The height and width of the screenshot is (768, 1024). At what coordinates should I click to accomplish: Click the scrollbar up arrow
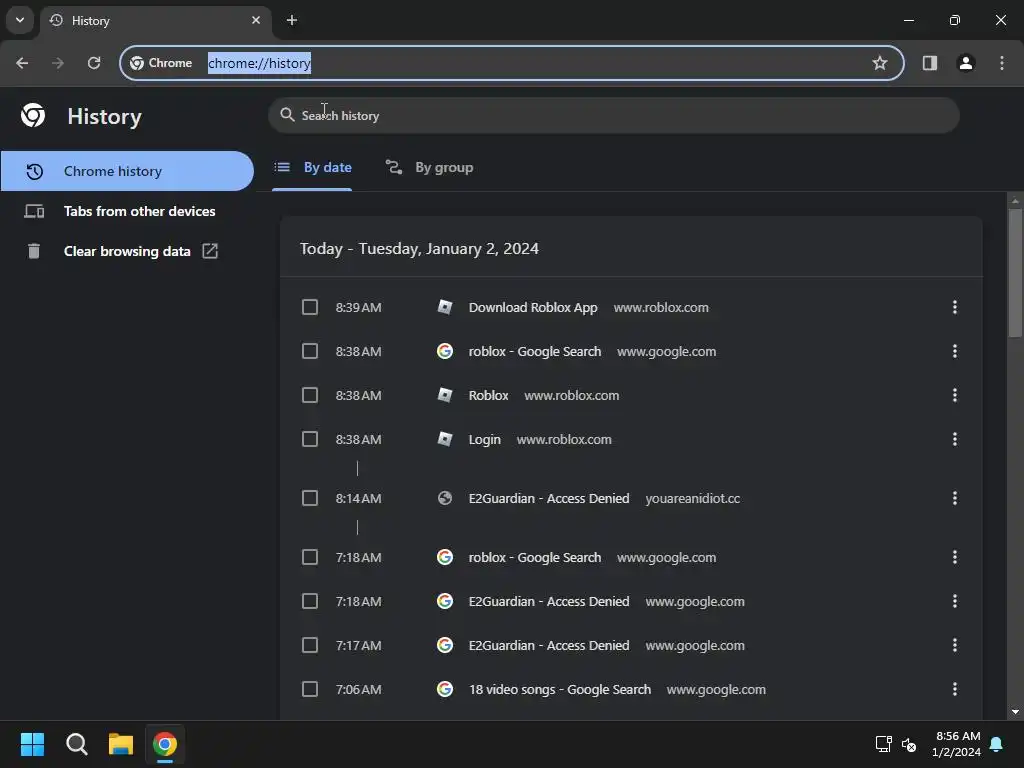1015,200
